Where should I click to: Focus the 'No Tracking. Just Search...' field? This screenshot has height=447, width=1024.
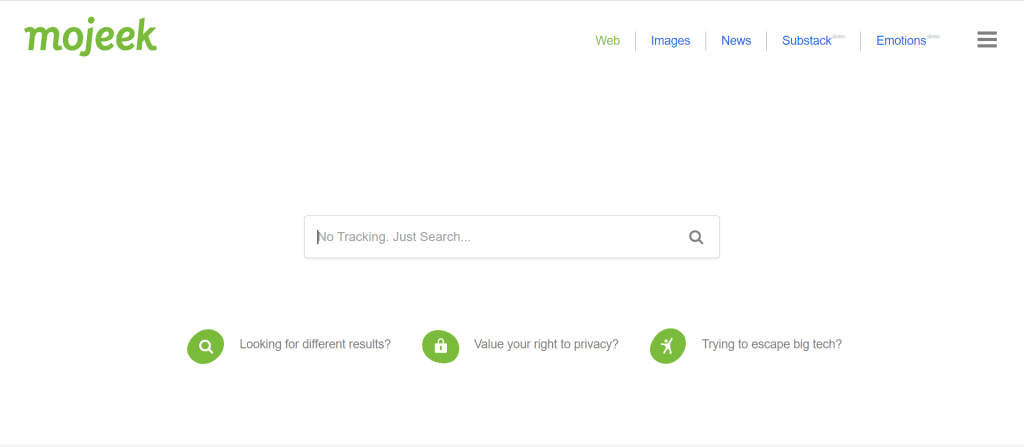(495, 238)
